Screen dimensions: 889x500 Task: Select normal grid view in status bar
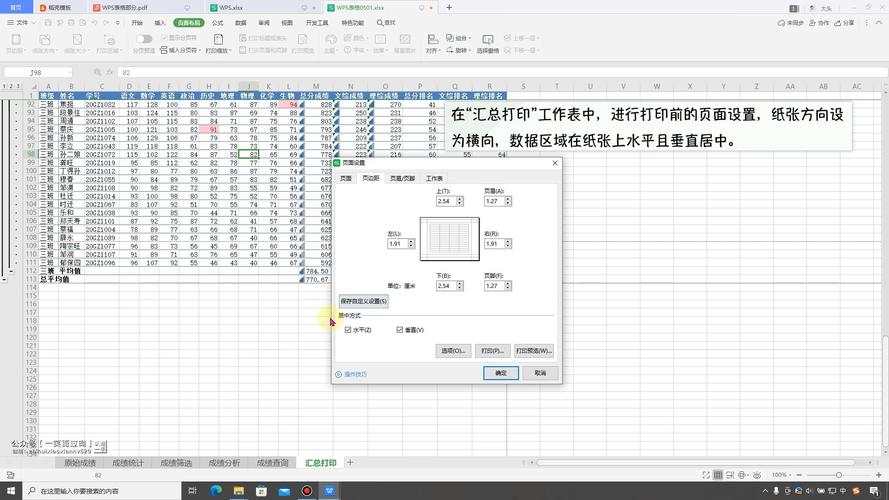point(718,475)
